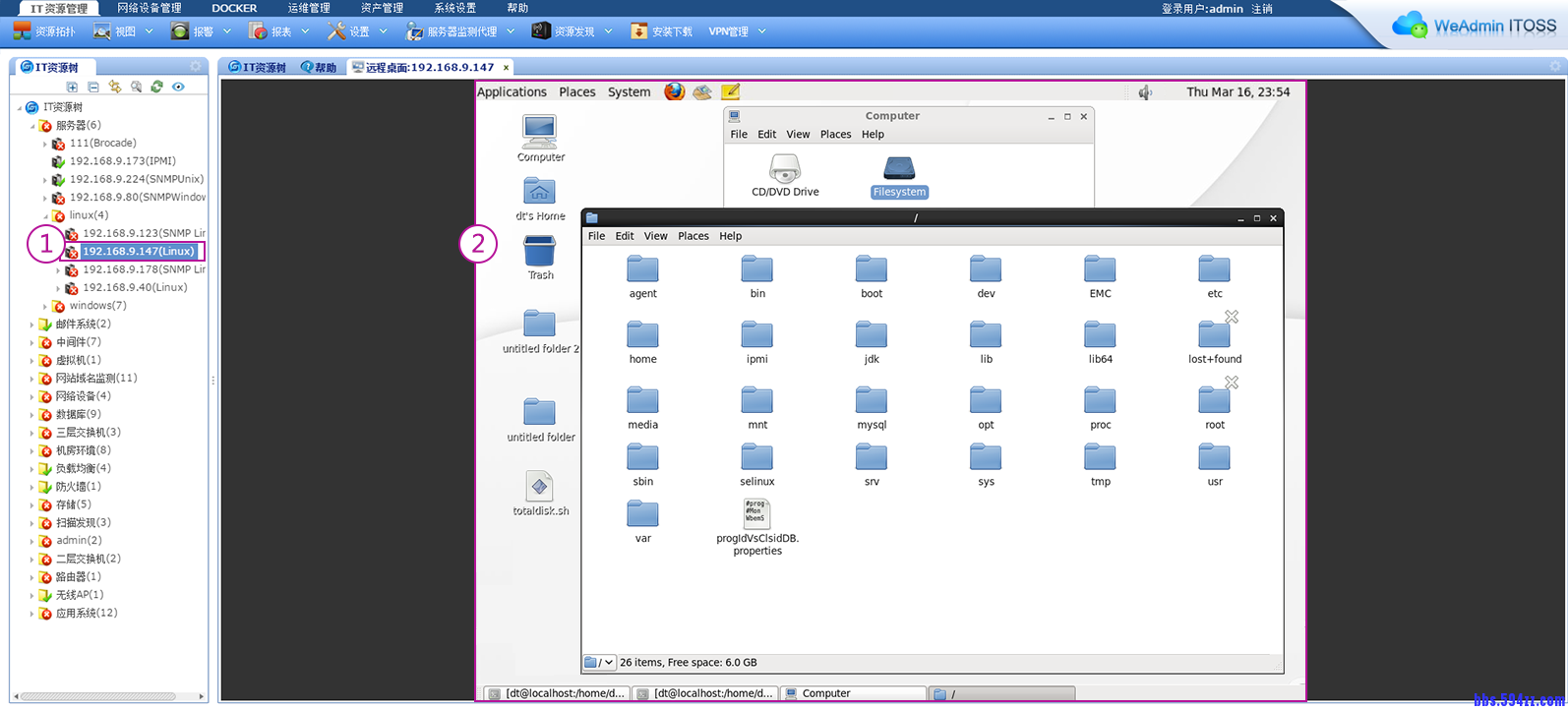Screen dimensions: 1568x710
Task: Switch to the DOCKER top menu tab
Action: click(234, 8)
